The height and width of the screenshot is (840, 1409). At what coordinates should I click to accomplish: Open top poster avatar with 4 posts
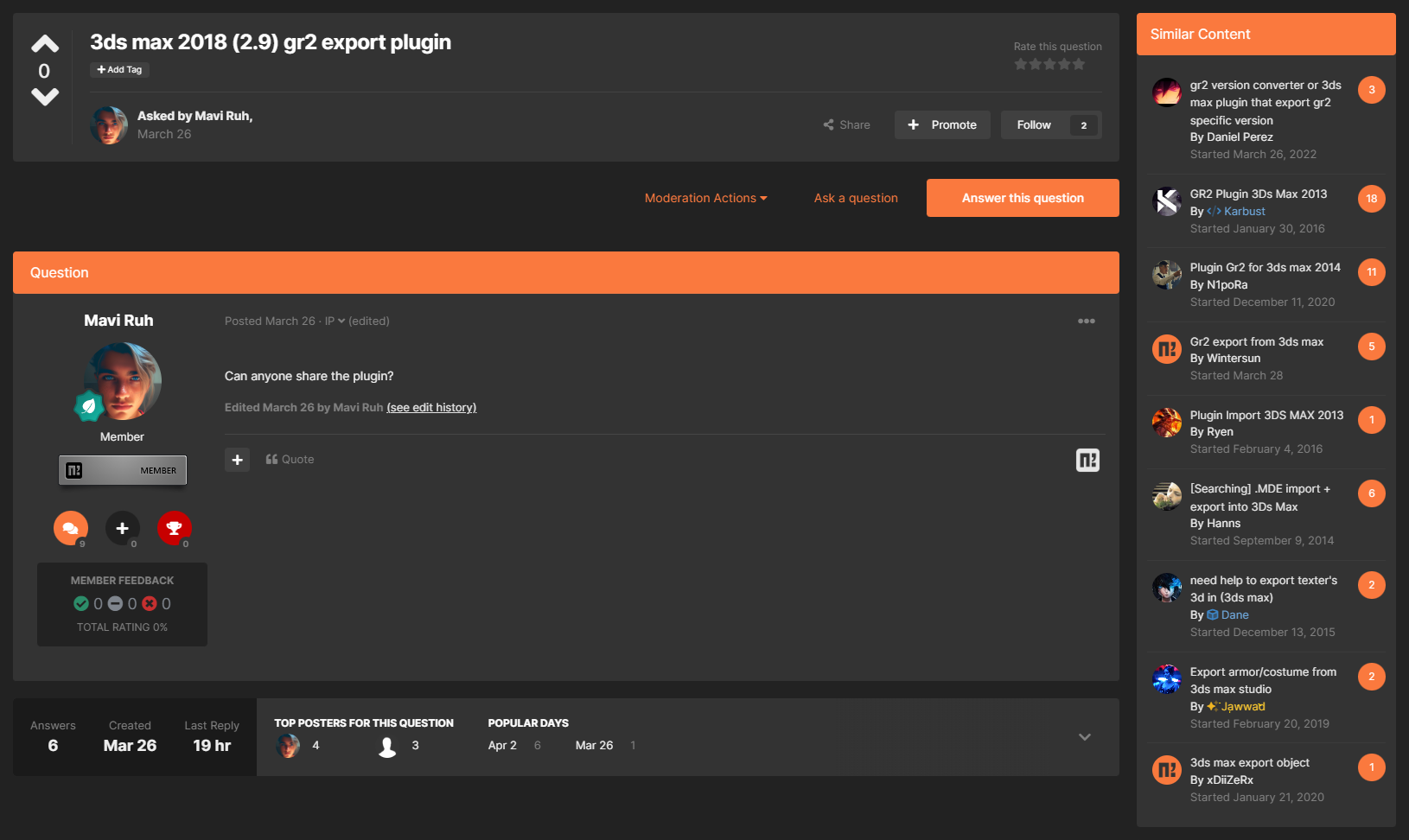[288, 746]
